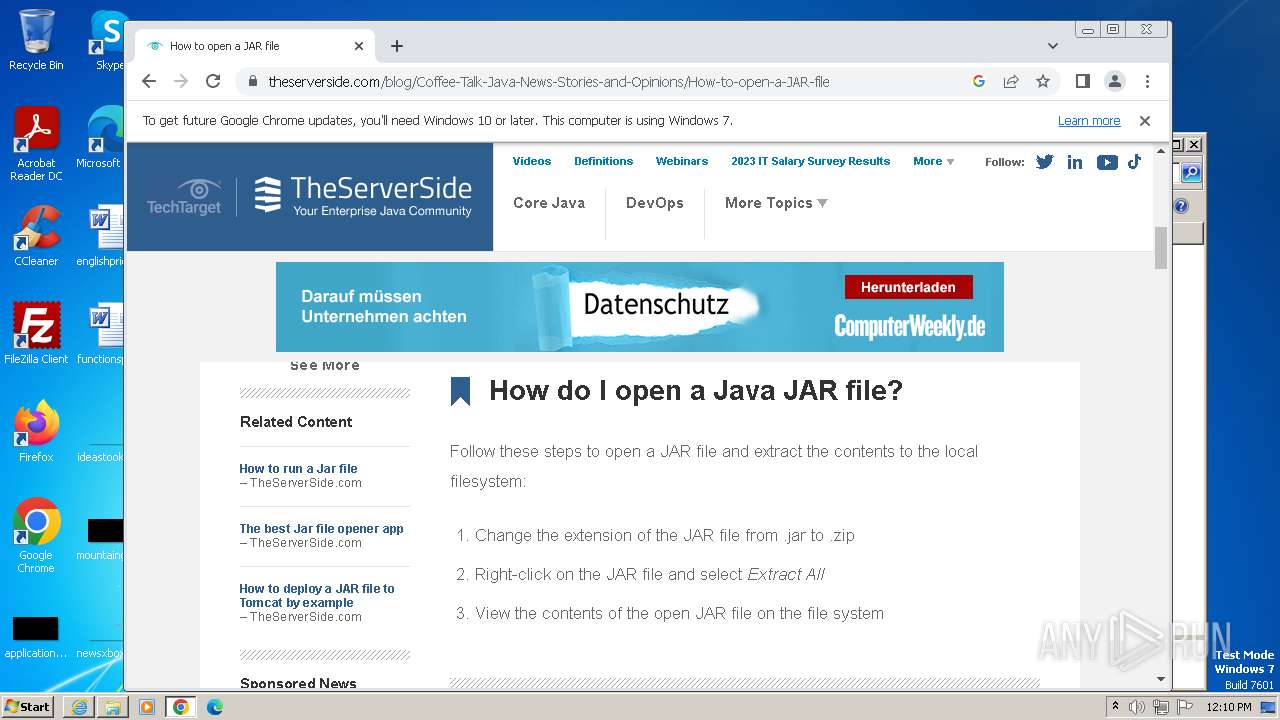Open Windows Explorer folder in taskbar
Screen dimensions: 1280x720
(113, 707)
